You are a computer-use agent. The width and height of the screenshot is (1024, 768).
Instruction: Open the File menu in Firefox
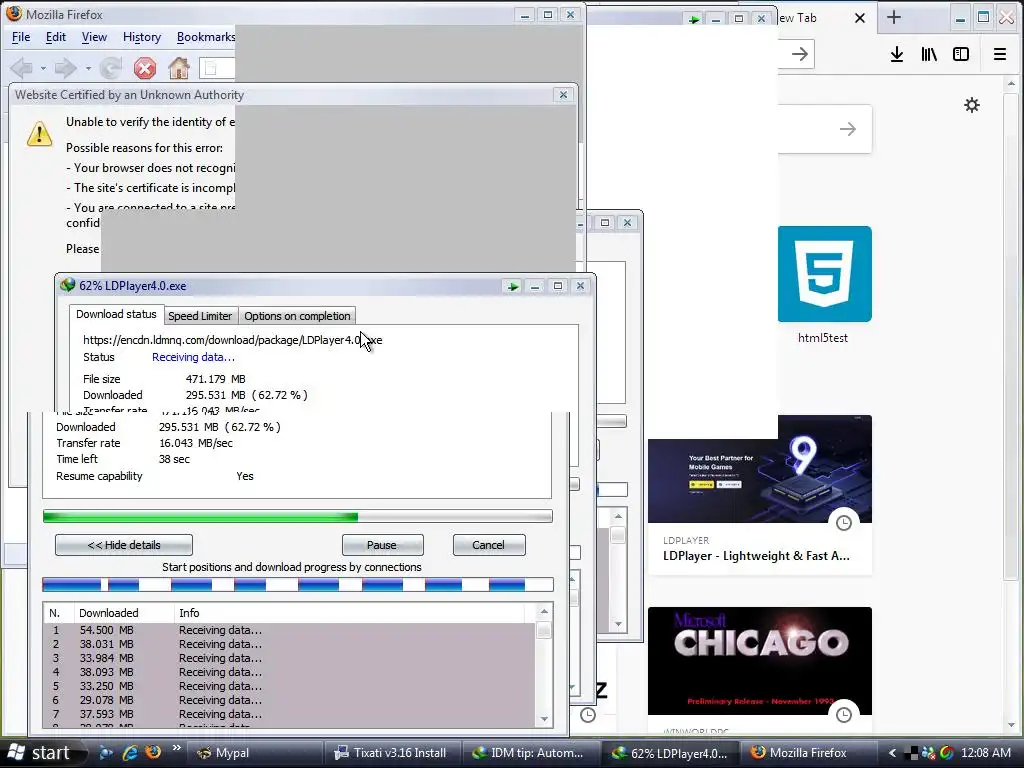coord(21,37)
